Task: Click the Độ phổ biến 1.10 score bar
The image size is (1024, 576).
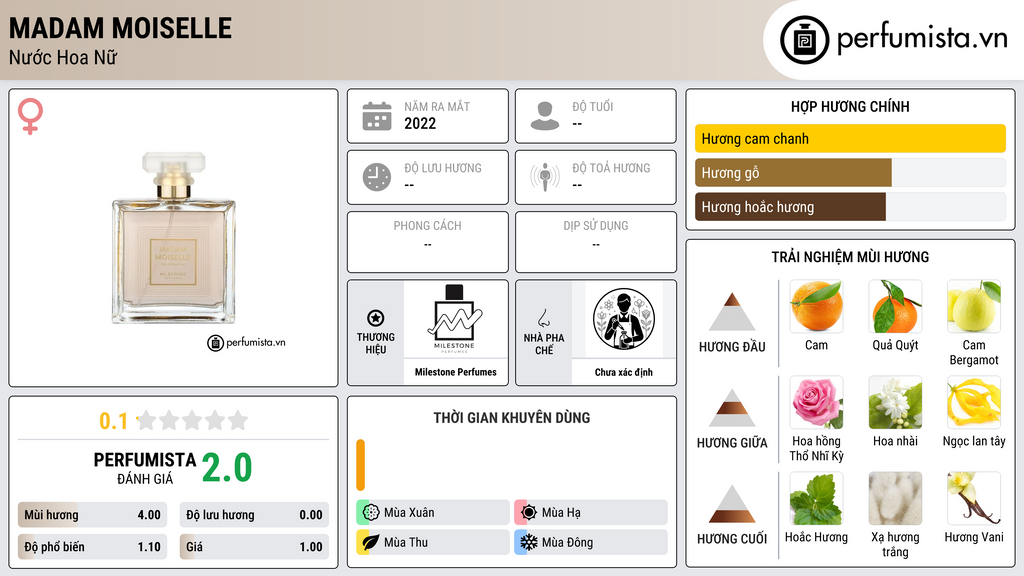Action: click(92, 547)
